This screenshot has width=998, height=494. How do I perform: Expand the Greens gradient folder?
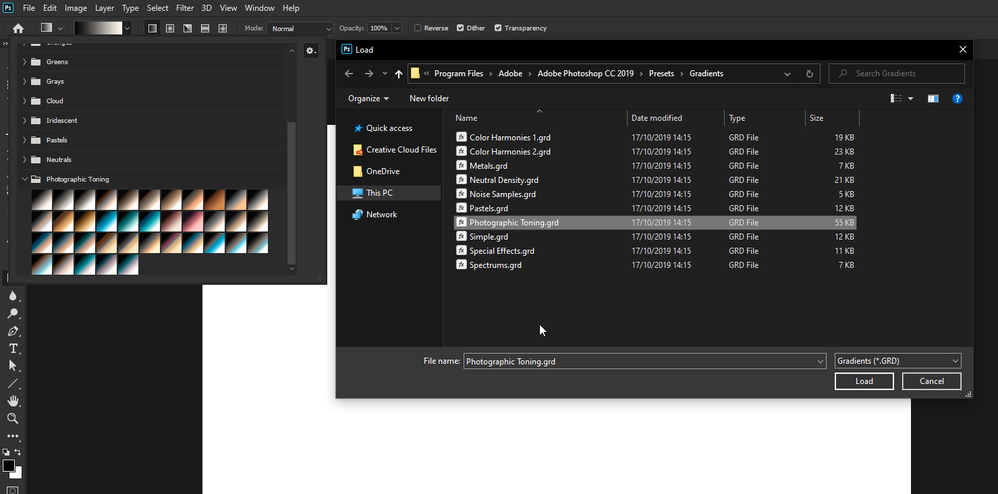25,62
